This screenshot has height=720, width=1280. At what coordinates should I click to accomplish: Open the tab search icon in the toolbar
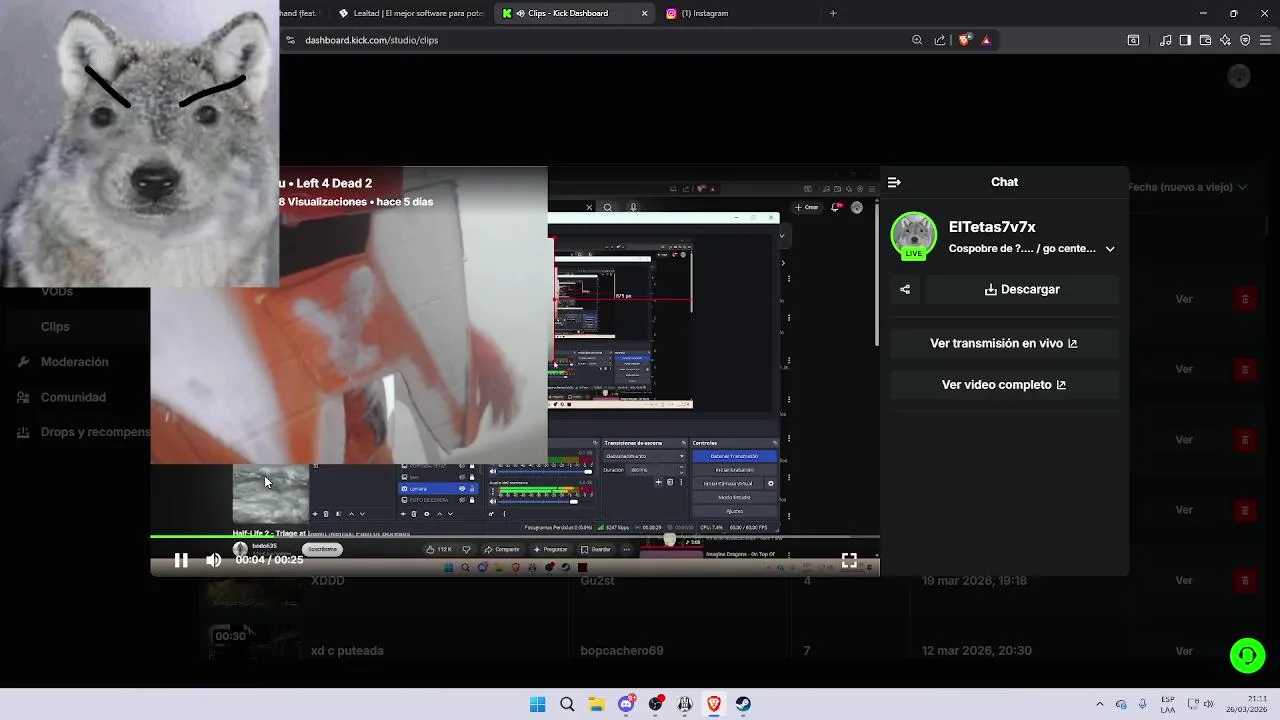tap(1133, 40)
